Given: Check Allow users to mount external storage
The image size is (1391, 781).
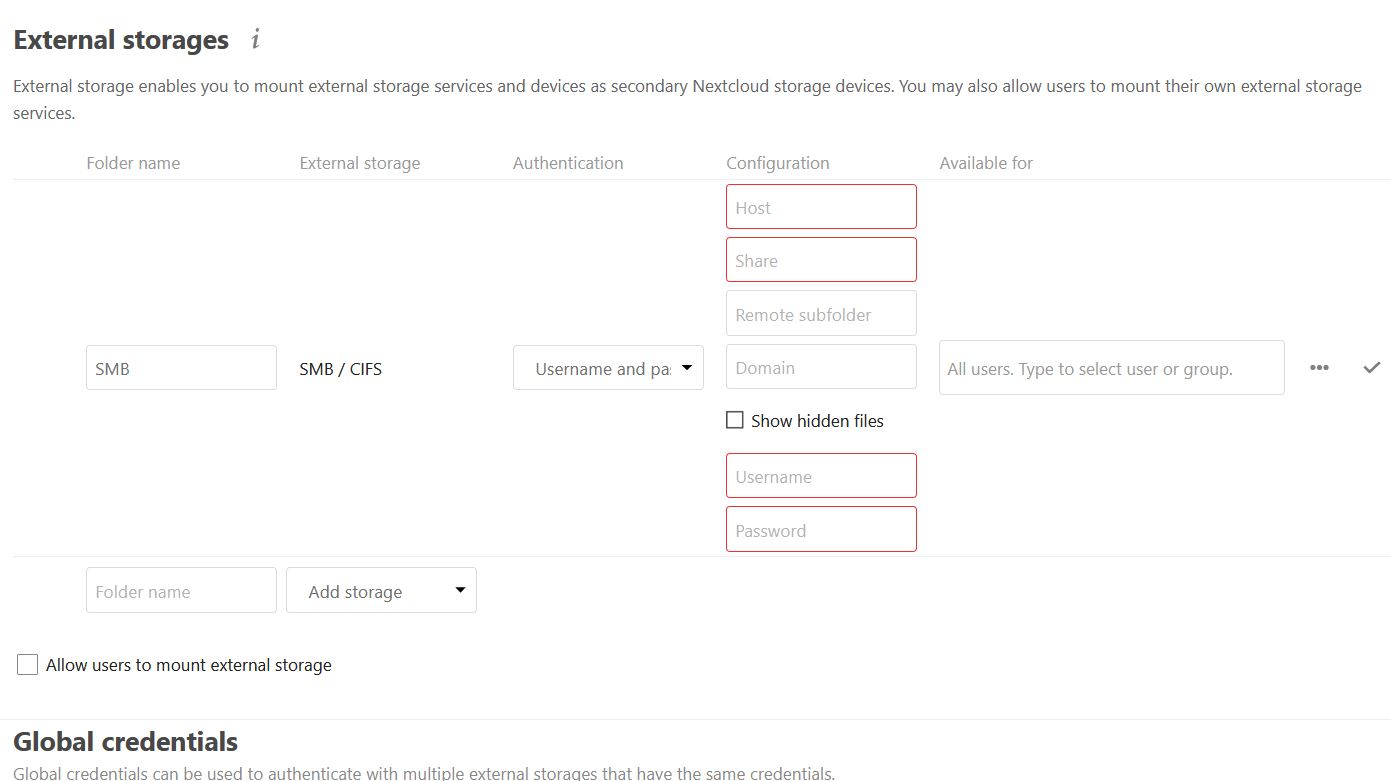Looking at the screenshot, I should point(28,665).
